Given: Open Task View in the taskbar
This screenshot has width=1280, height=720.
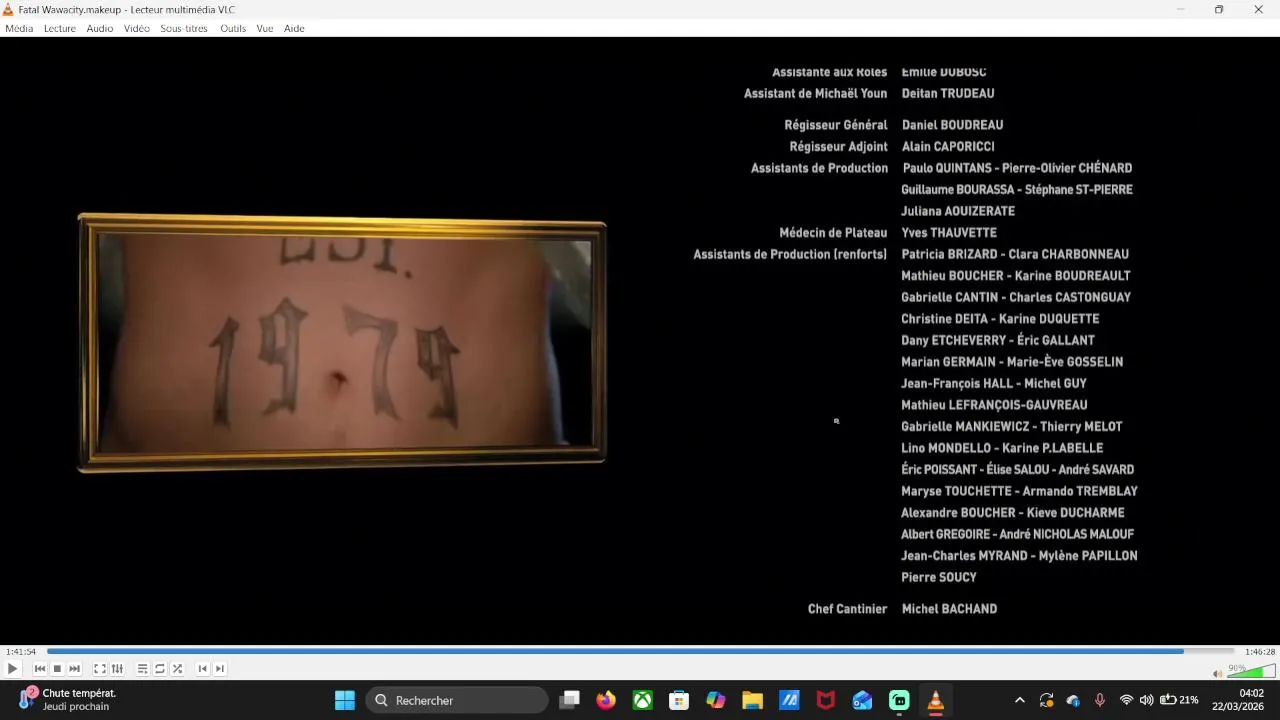Looking at the screenshot, I should tap(569, 700).
